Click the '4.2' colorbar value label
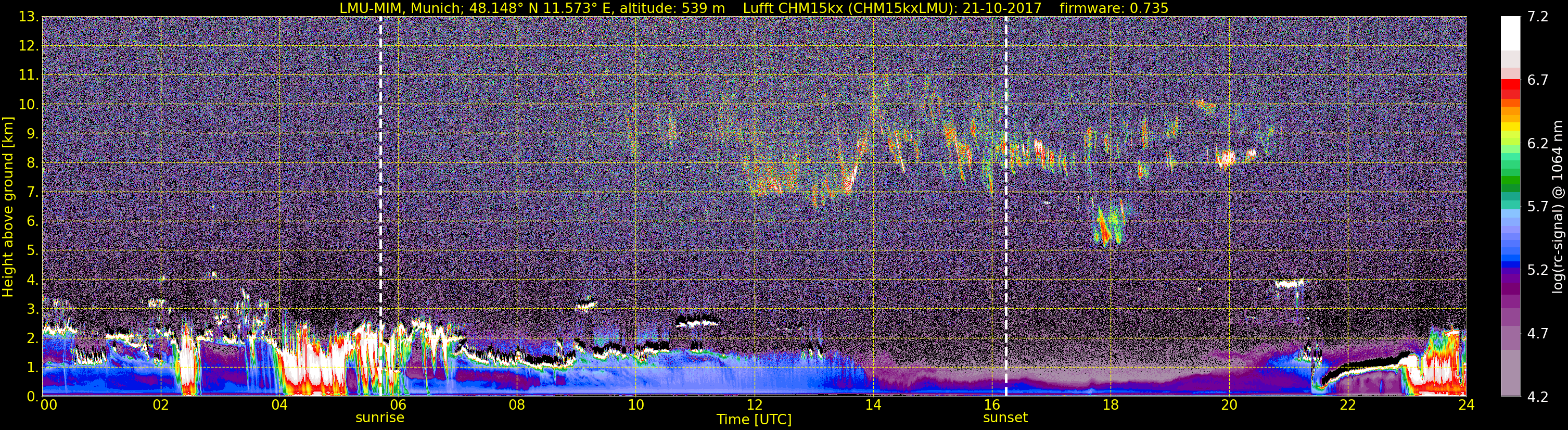This screenshot has height=430, width=1568. tap(1538, 397)
